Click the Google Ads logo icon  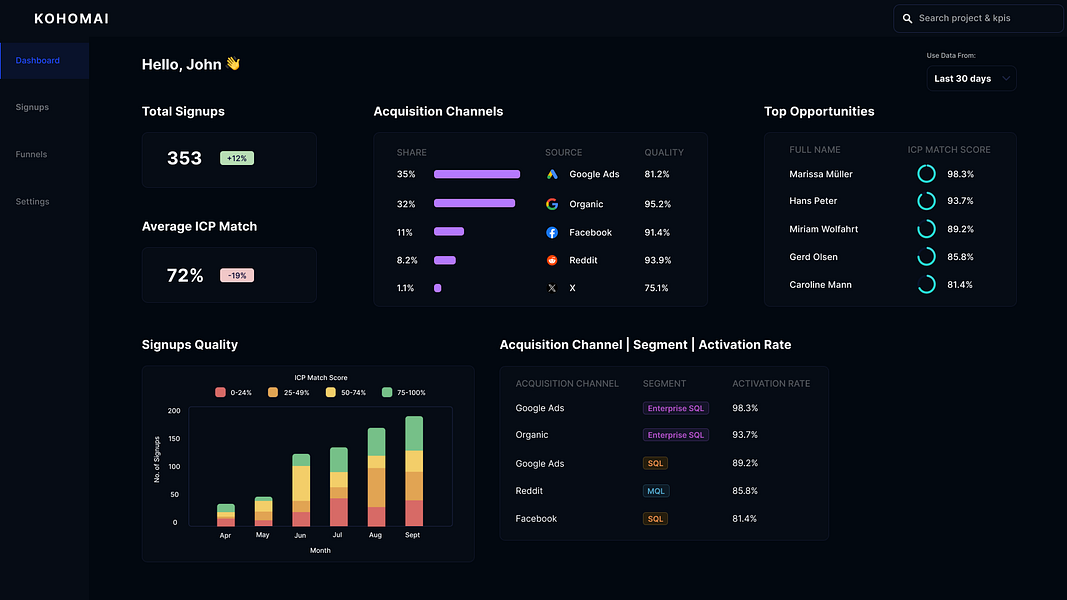click(x=552, y=174)
